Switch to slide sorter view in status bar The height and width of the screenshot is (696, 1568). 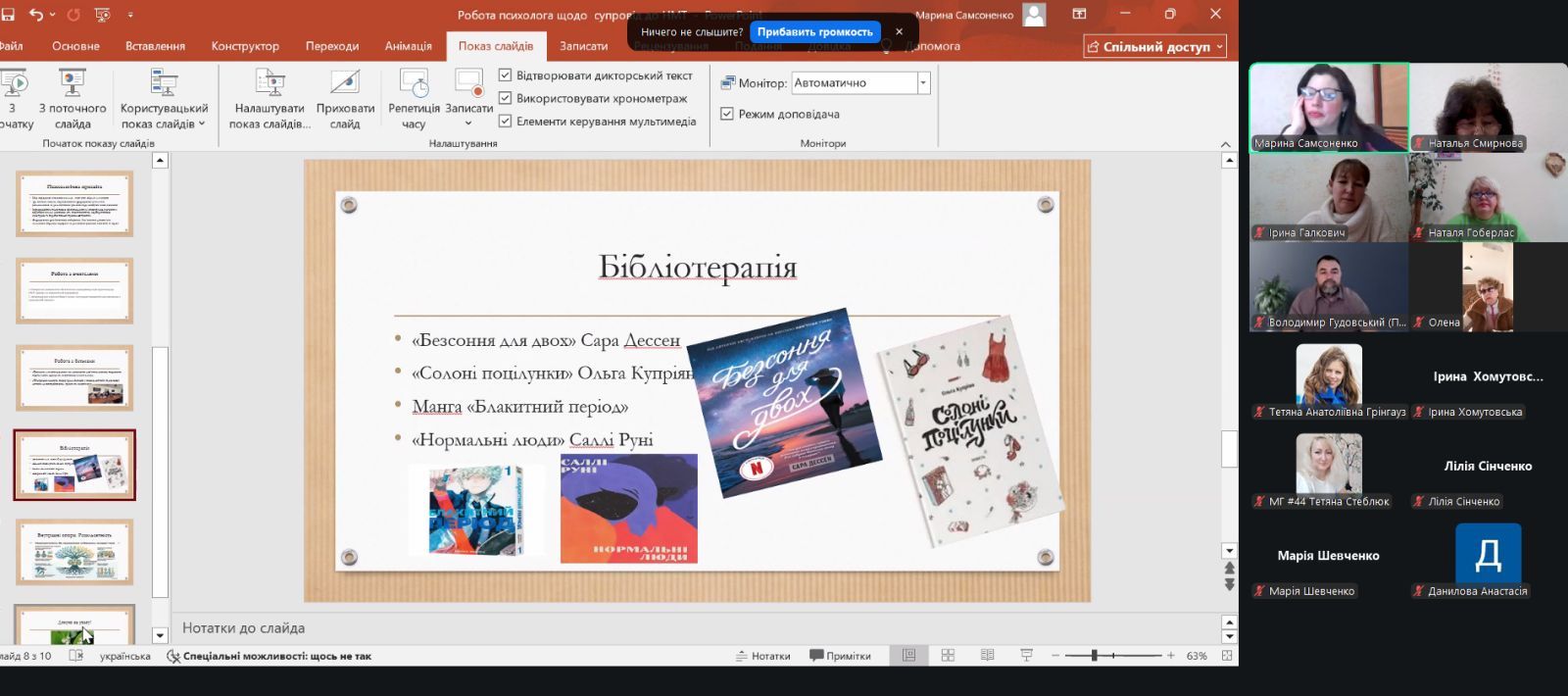click(x=948, y=656)
